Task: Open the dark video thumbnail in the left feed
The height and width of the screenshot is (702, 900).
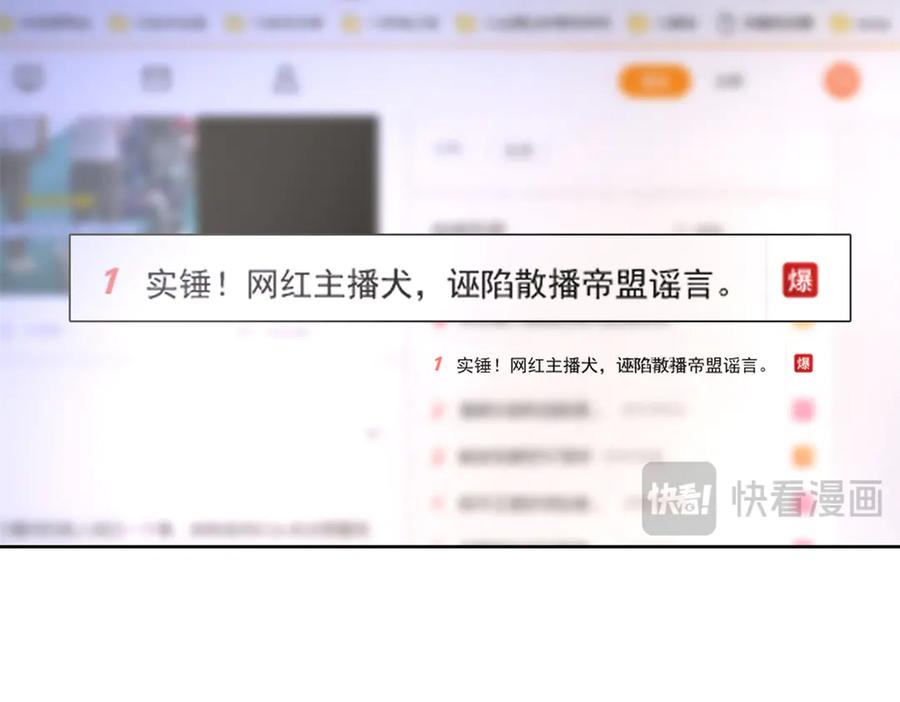Action: tap(287, 175)
